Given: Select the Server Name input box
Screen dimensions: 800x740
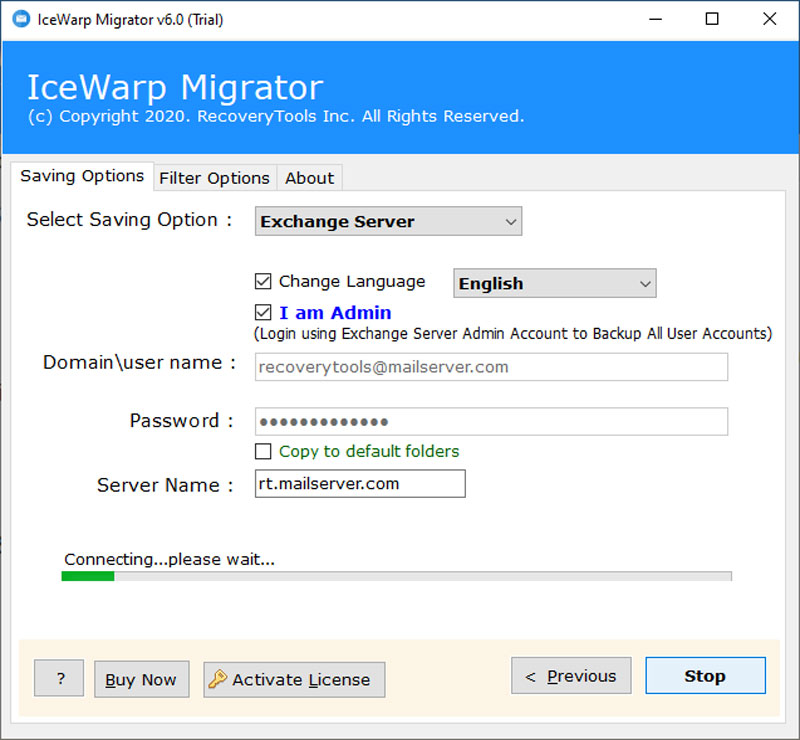Looking at the screenshot, I should click(x=360, y=483).
